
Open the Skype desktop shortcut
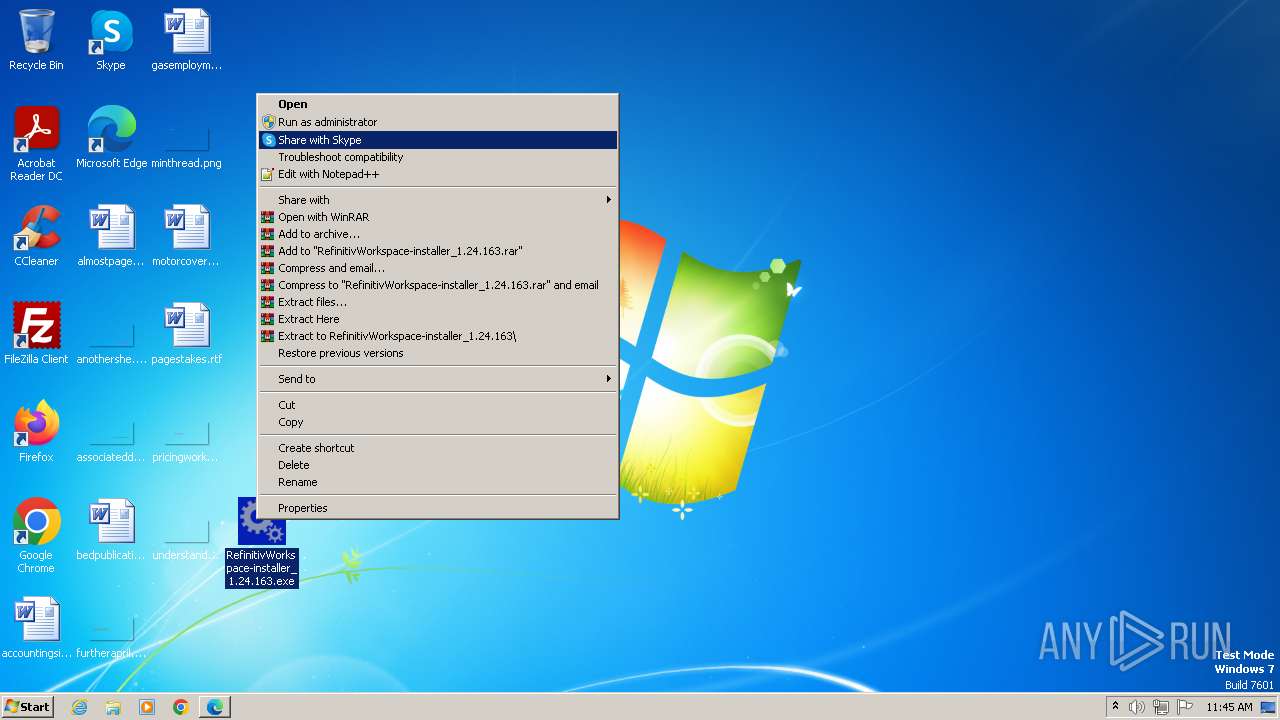[111, 40]
